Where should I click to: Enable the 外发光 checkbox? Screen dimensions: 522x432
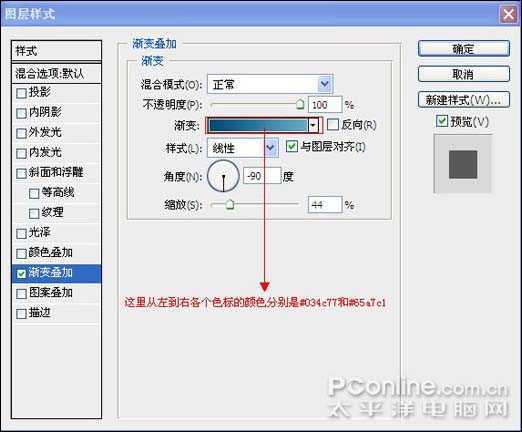point(21,133)
